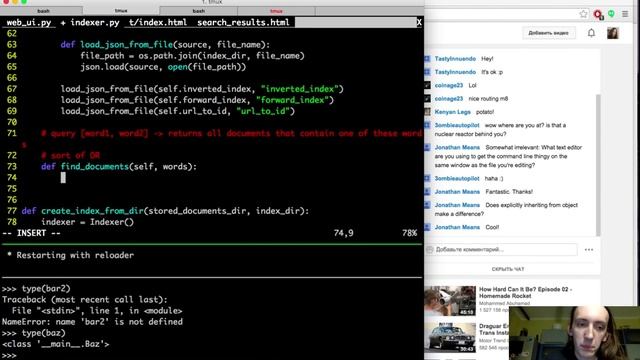The image size is (640, 360).
Task: Open the red Opera-style extension icon
Action: 598,15
